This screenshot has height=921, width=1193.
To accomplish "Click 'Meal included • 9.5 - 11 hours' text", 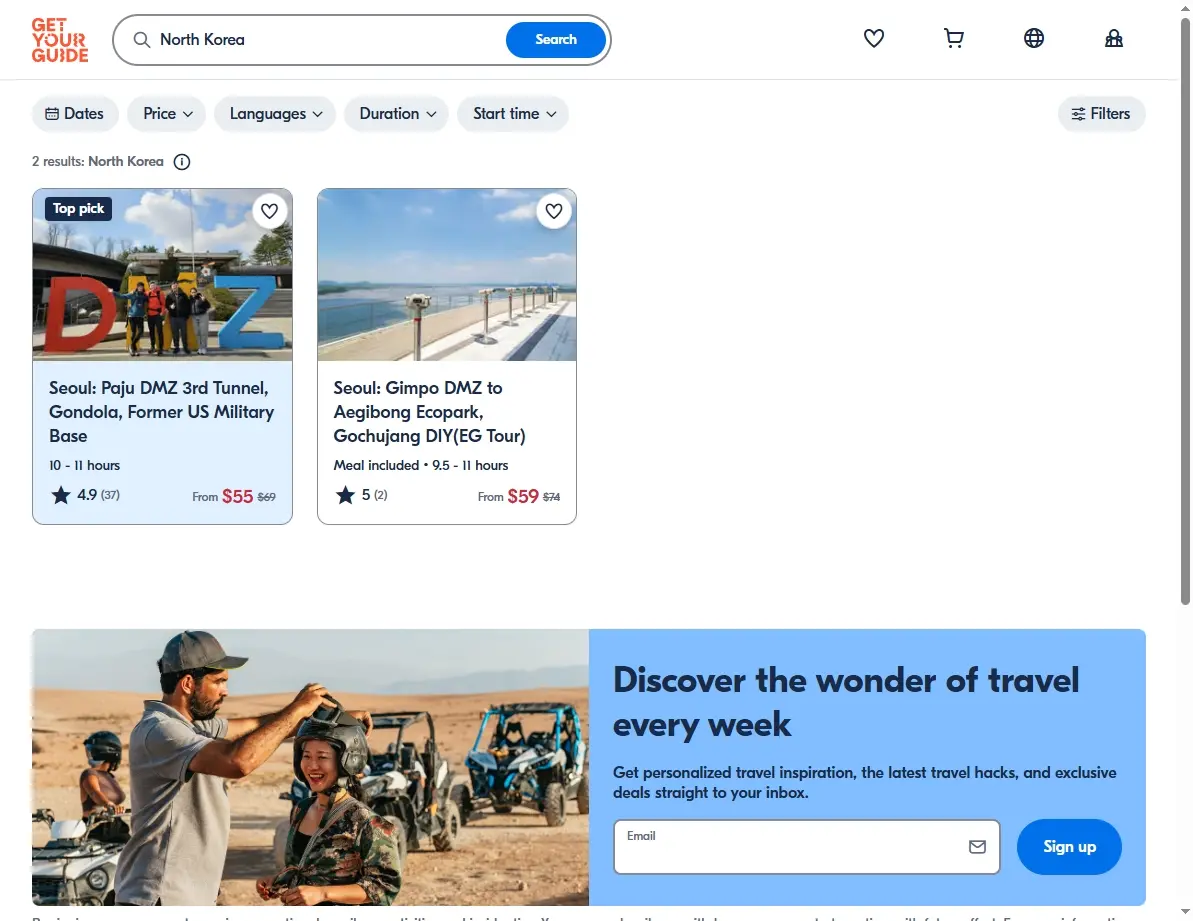I will 421,465.
